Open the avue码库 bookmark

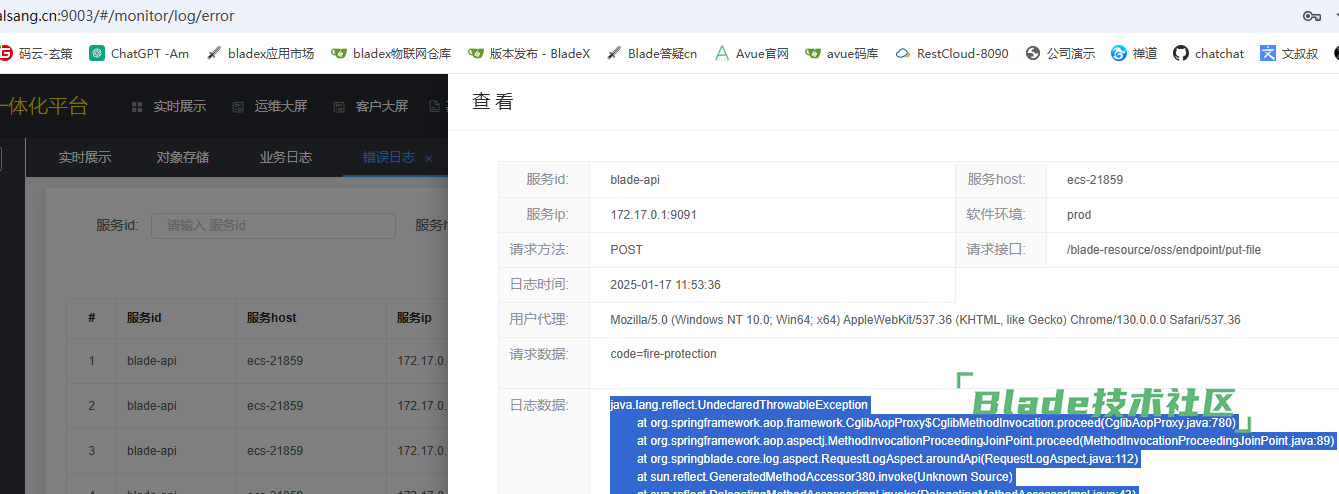[x=842, y=53]
